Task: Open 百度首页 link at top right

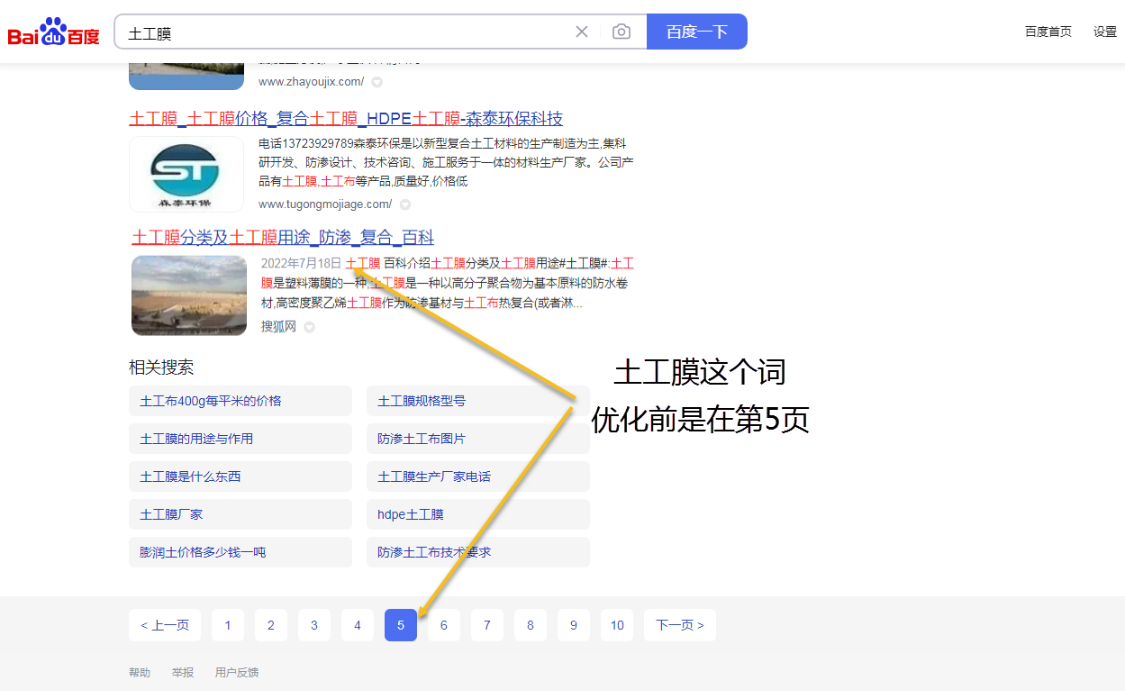Action: point(1048,32)
